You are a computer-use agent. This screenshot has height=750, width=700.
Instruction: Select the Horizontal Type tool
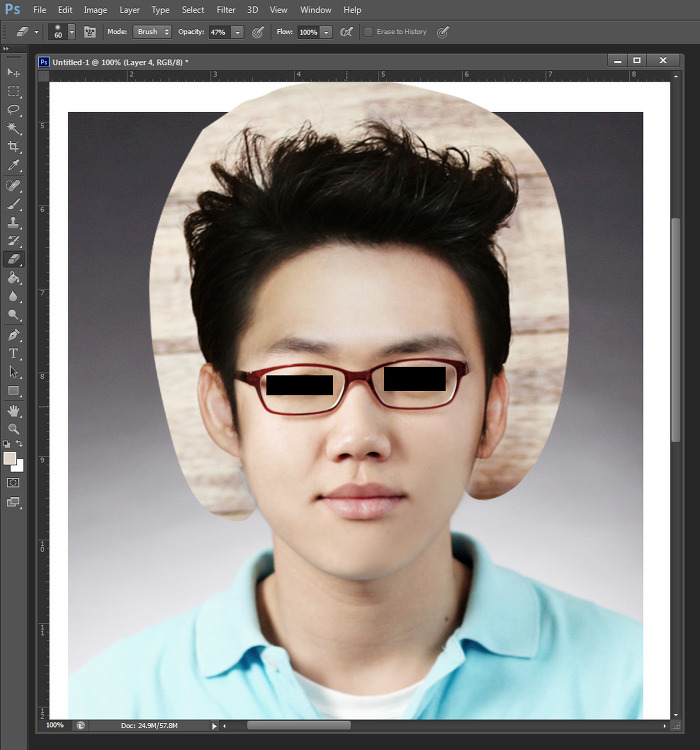pos(13,353)
